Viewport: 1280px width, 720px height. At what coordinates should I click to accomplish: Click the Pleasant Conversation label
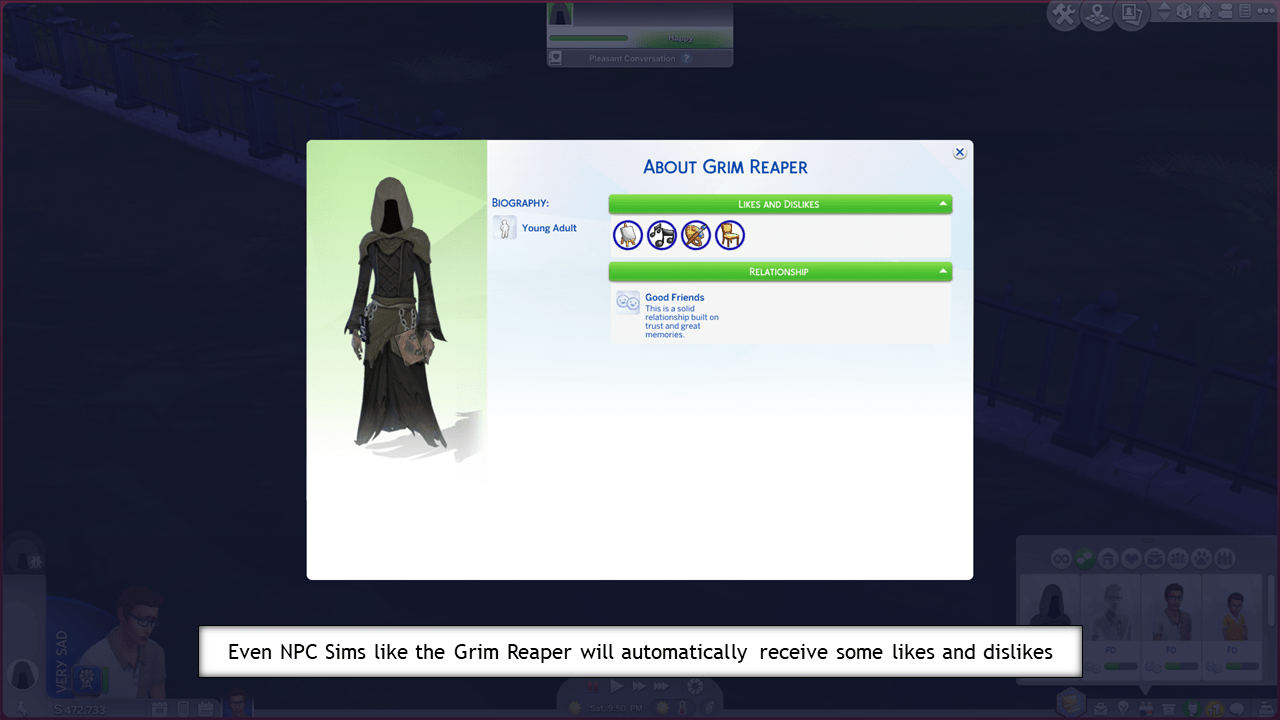point(631,59)
